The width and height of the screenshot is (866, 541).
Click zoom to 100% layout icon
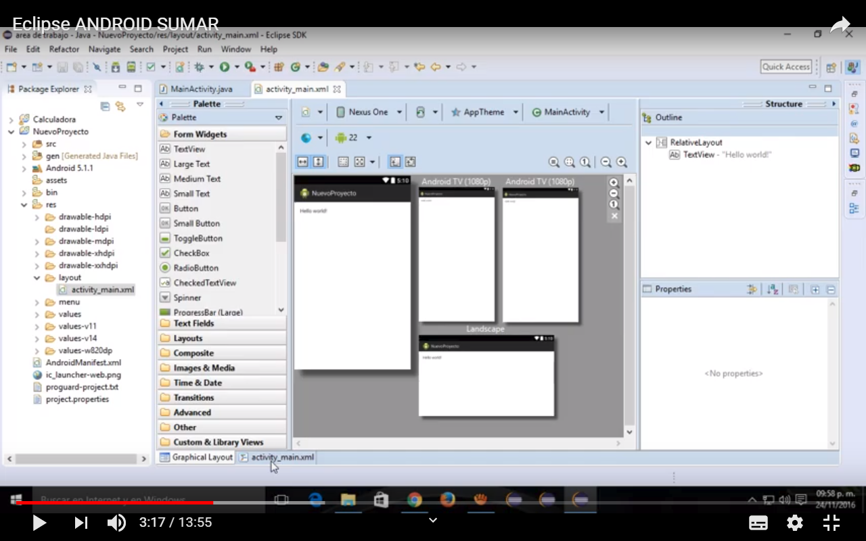pos(585,162)
